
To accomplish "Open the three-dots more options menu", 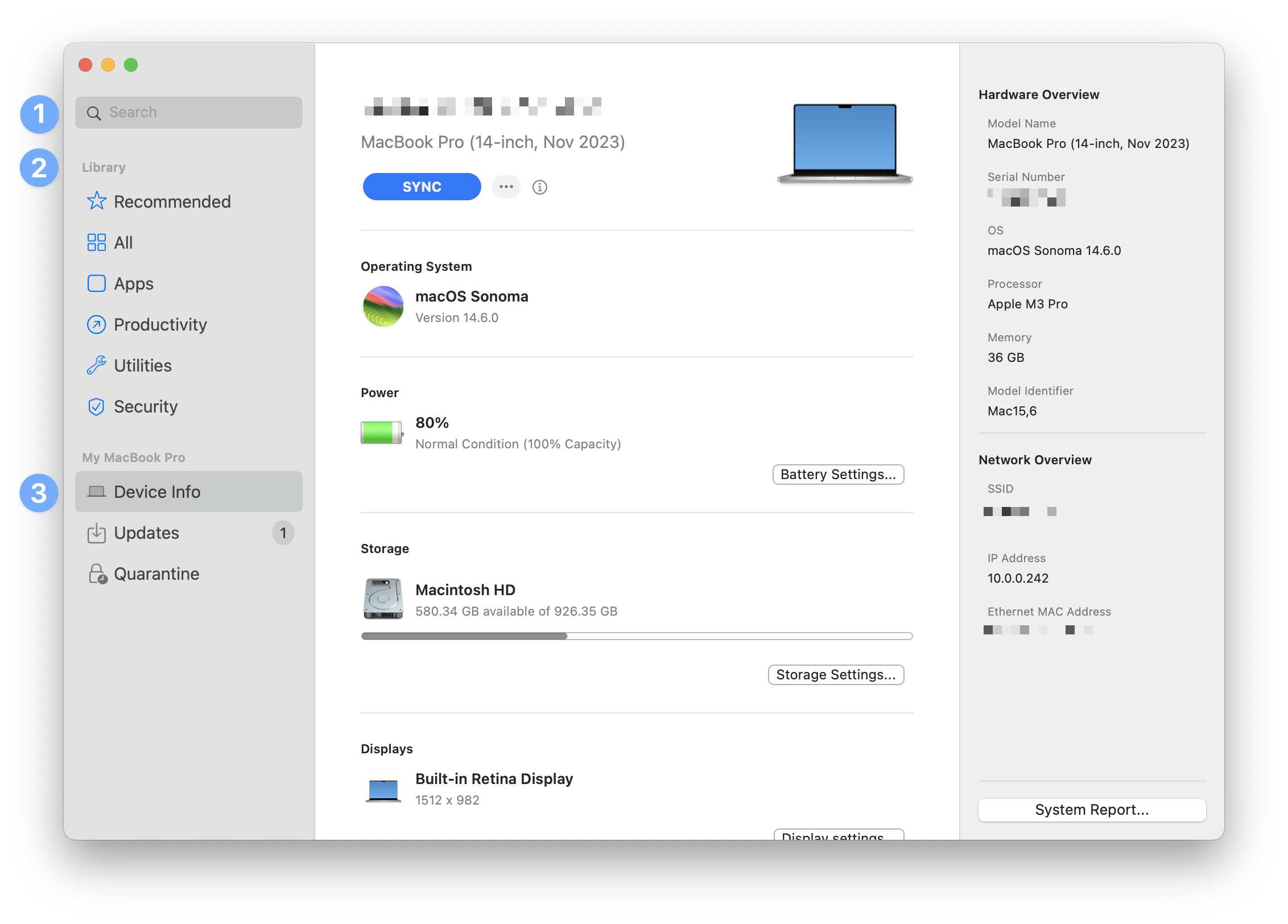I will click(x=506, y=187).
